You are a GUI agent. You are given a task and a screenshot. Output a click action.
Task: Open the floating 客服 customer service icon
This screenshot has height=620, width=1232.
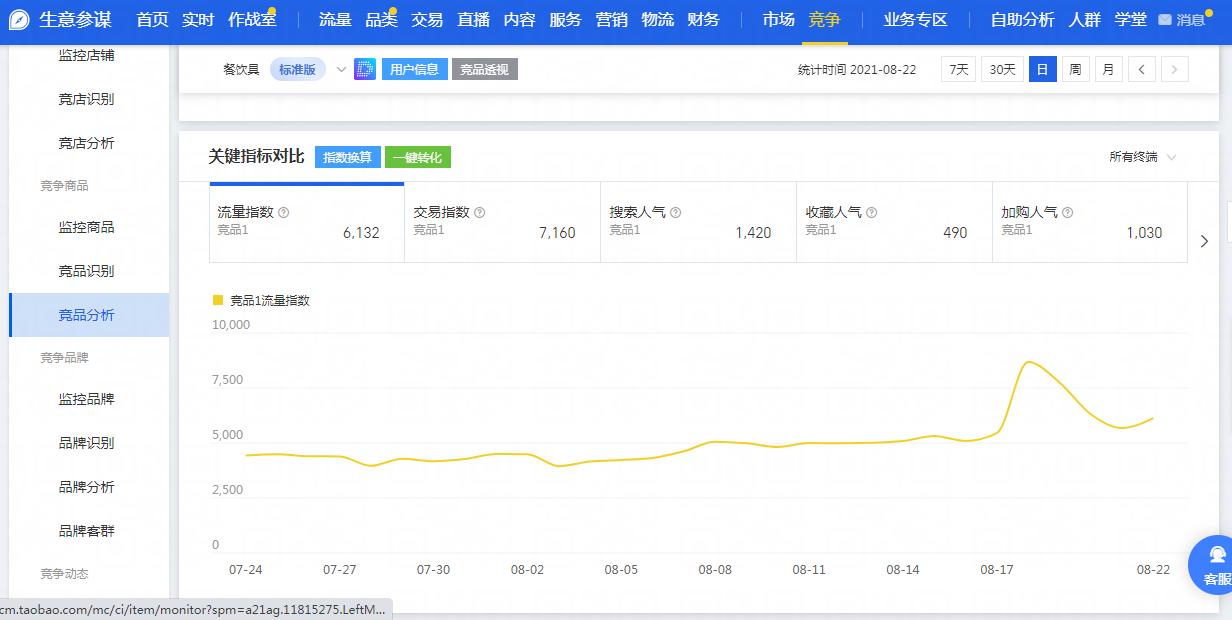(1213, 565)
